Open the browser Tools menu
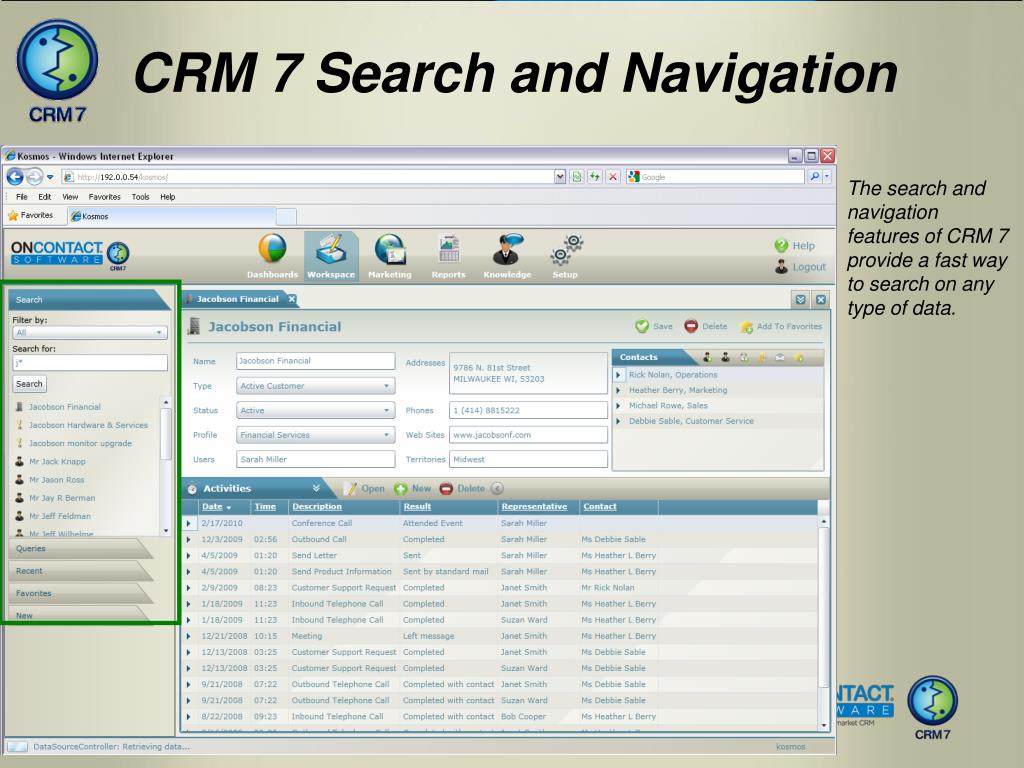This screenshot has width=1024, height=768. click(140, 197)
